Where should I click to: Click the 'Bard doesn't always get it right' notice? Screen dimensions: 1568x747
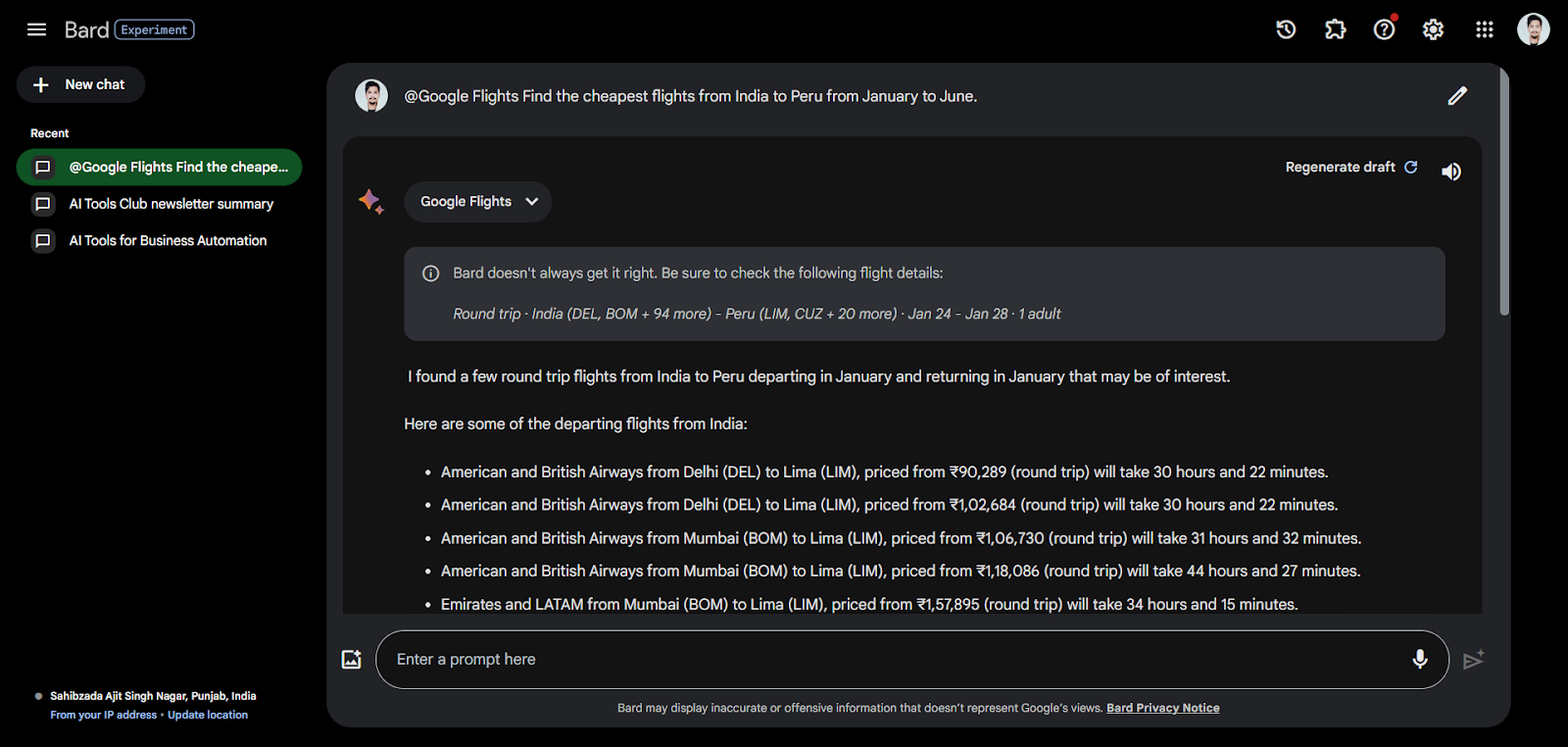pos(698,274)
